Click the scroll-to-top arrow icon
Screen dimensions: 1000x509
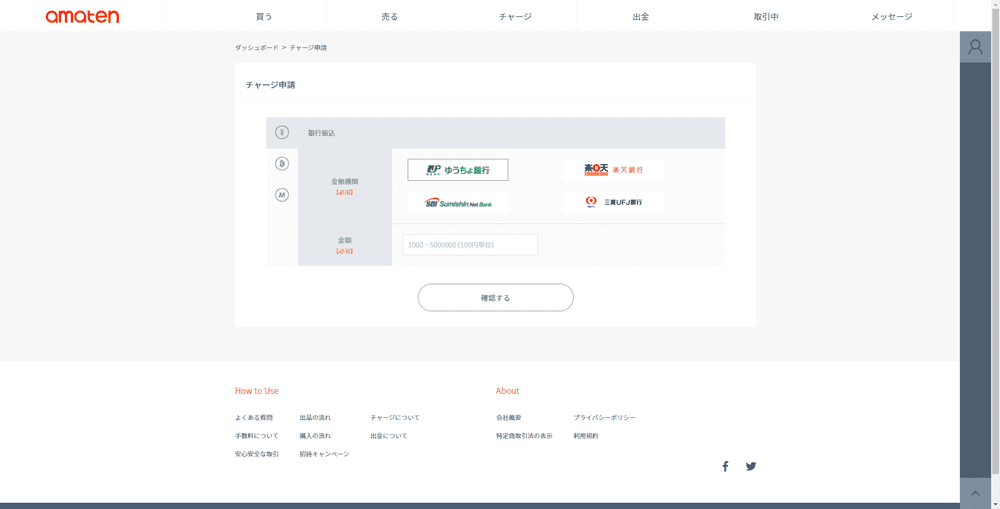pyautogui.click(x=975, y=493)
